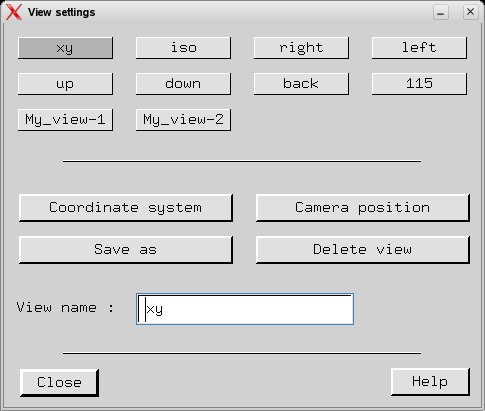The width and height of the screenshot is (485, 411).
Task: Choose the right view preset
Action: pyautogui.click(x=301, y=48)
